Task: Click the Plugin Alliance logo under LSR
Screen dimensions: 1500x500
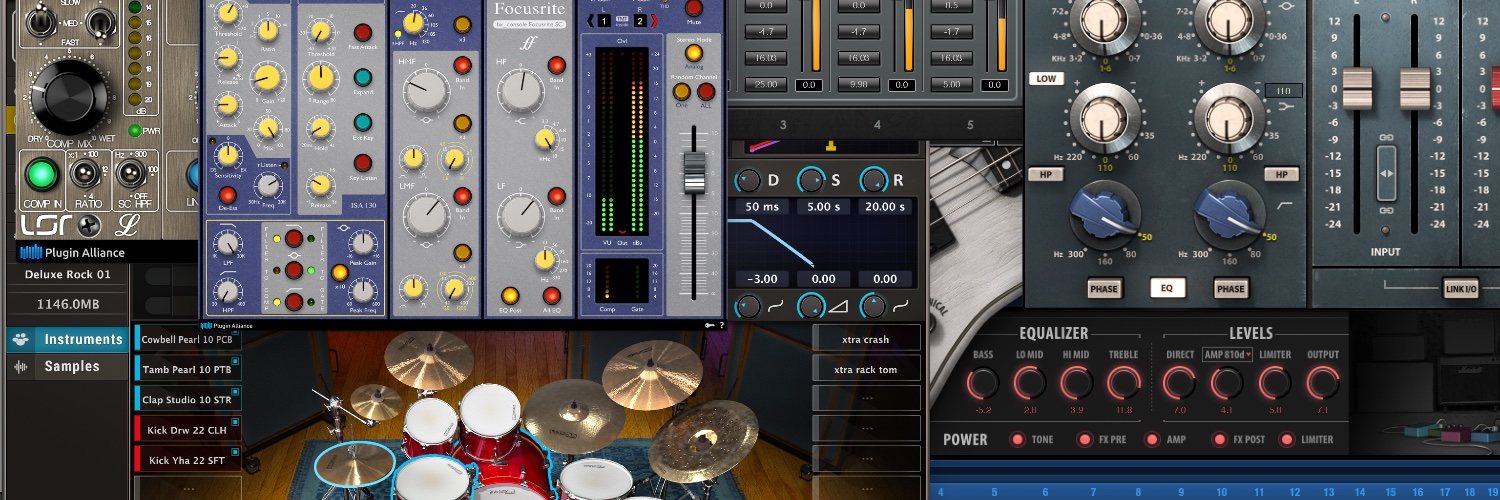Action: point(71,253)
